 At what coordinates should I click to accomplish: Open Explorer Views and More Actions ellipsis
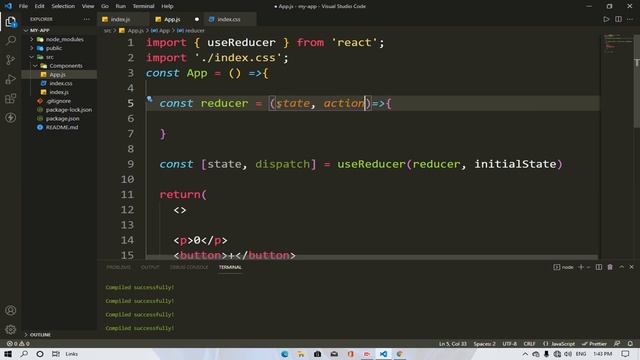coord(87,19)
